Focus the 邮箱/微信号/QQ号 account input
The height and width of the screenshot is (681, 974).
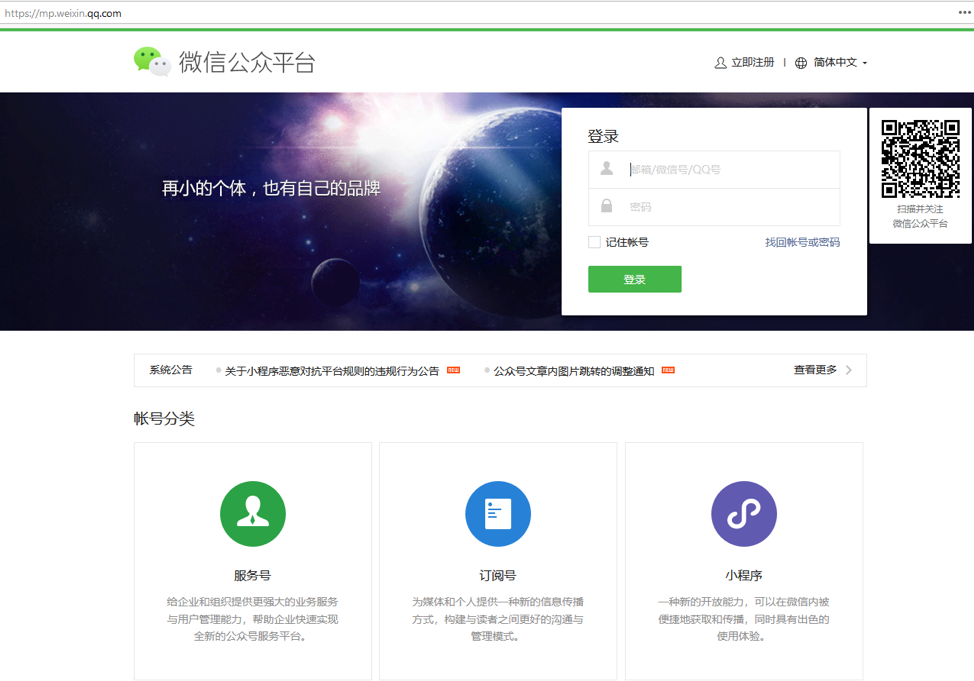point(714,170)
